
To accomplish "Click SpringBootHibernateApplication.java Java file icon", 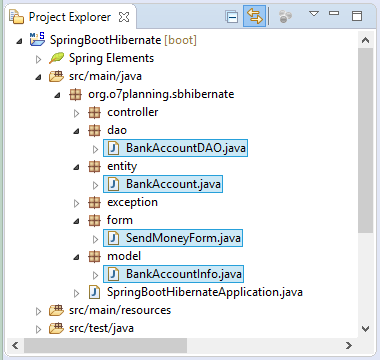I will coord(94,292).
